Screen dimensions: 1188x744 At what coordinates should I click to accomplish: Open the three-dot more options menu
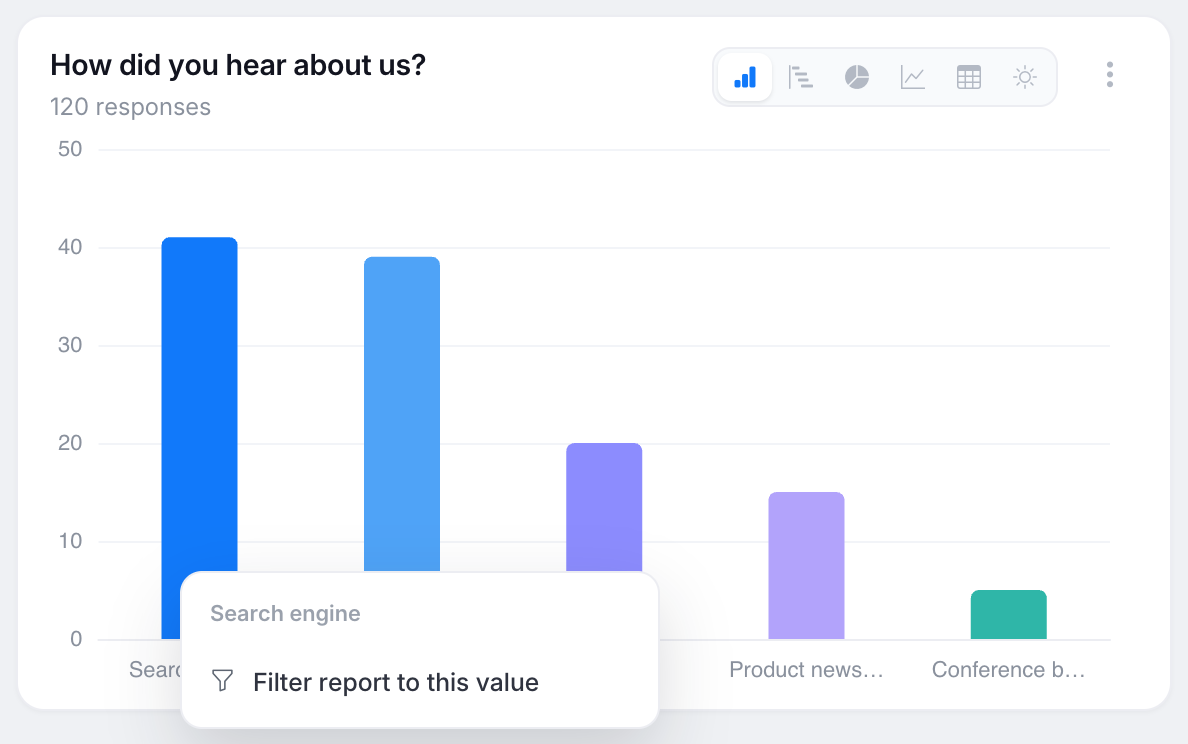click(1109, 75)
